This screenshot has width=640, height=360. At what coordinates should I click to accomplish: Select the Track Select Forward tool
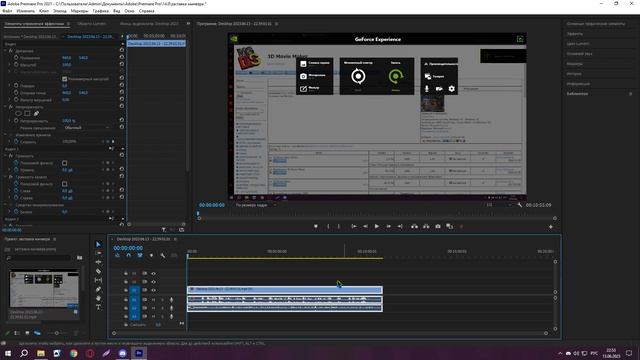(x=98, y=253)
